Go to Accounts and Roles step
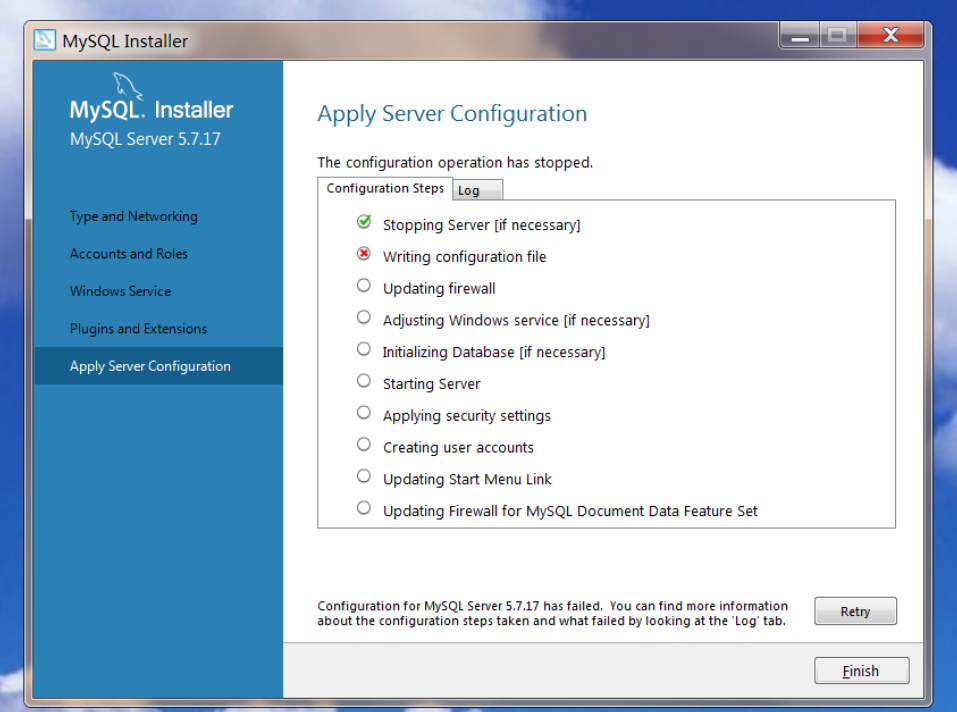 tap(129, 254)
